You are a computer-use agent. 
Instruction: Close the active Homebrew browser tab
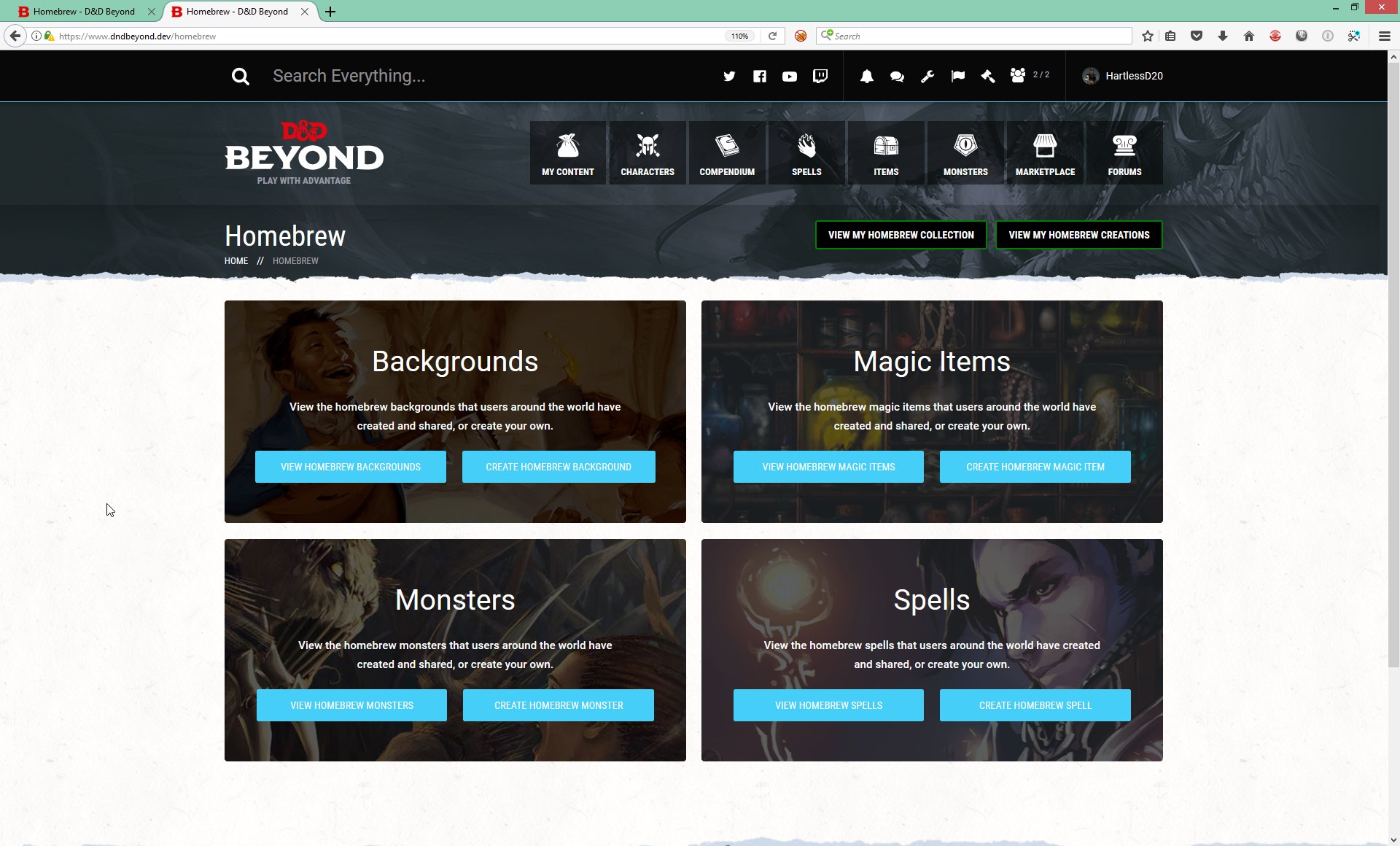tap(305, 12)
